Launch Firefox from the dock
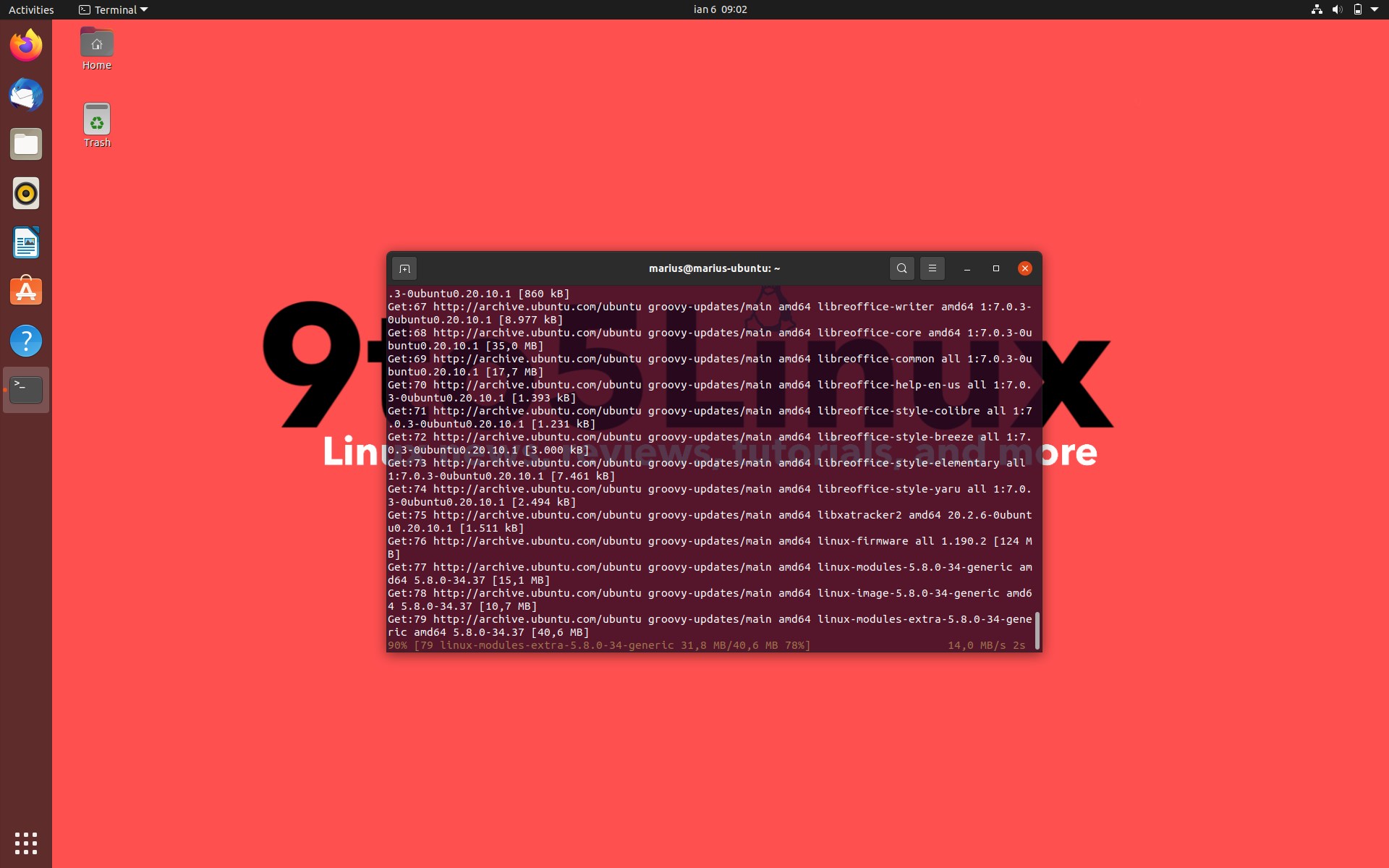 click(25, 45)
